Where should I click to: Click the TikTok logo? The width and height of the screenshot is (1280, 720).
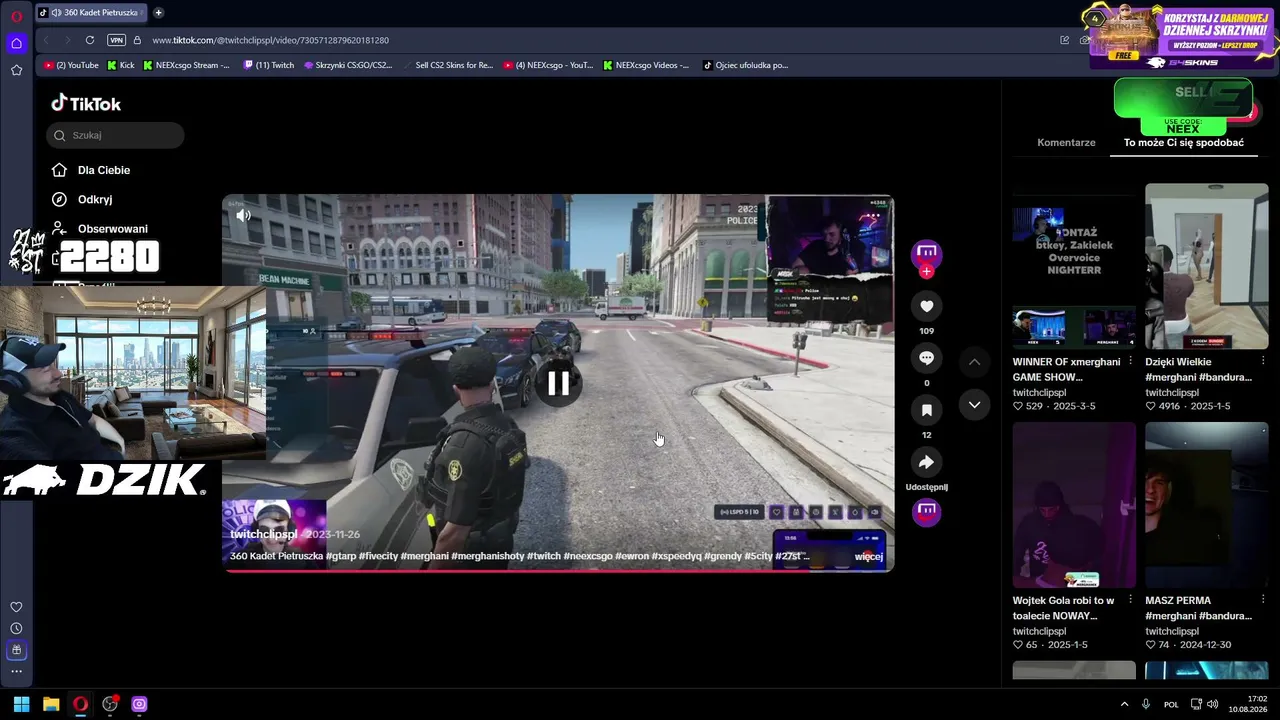point(86,103)
